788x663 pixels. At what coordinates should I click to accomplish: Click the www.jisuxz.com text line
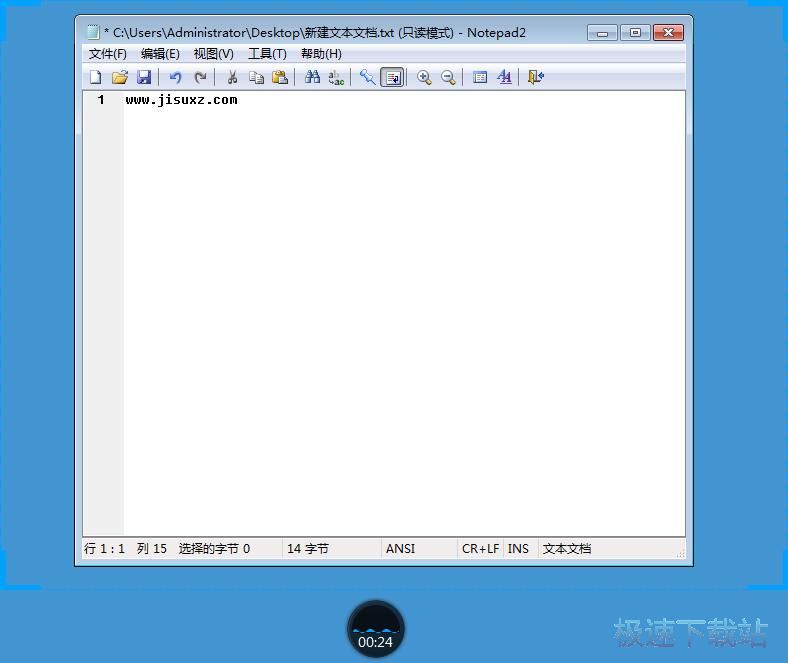181,100
